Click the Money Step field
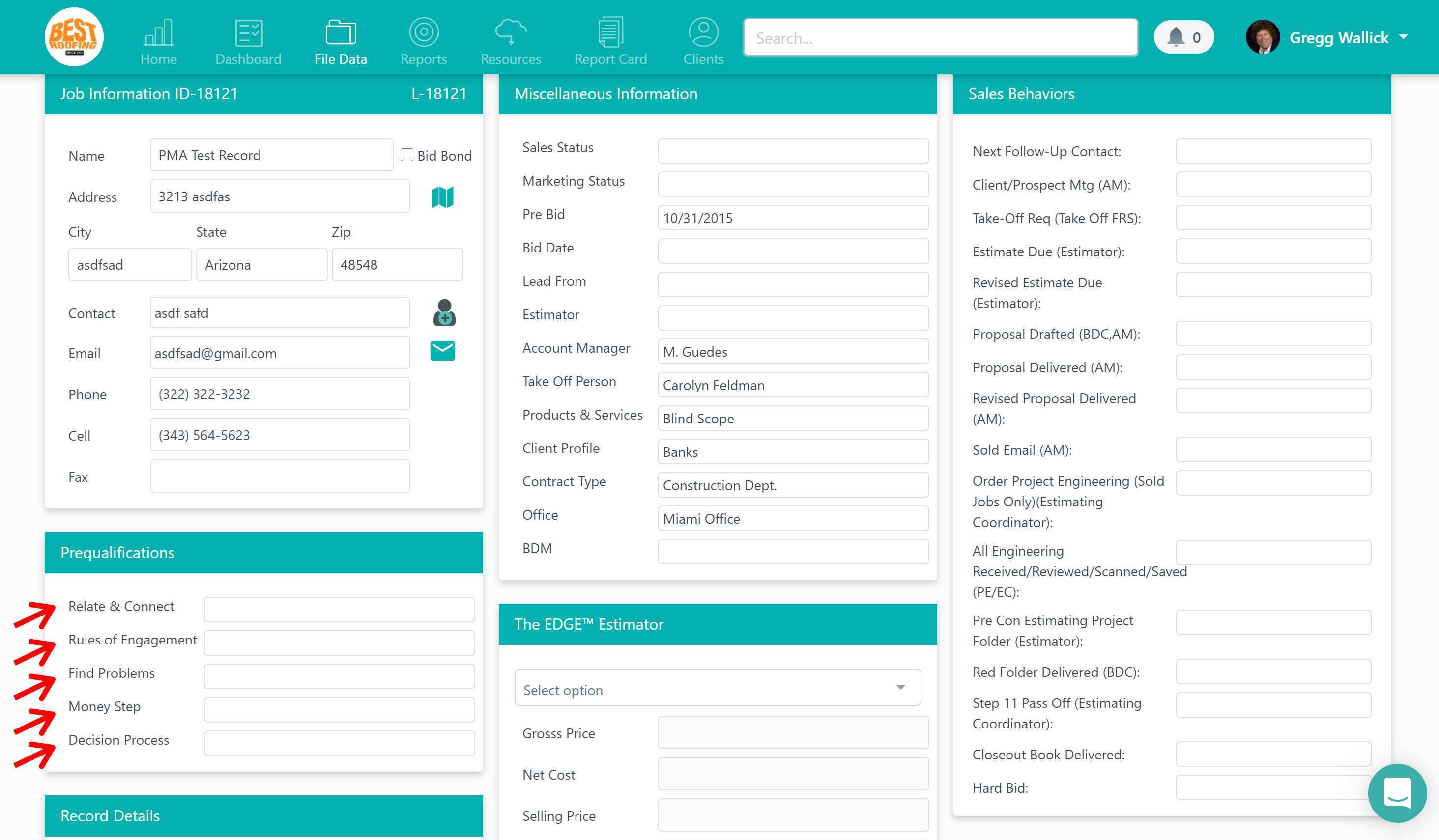Image resolution: width=1439 pixels, height=840 pixels. (339, 709)
